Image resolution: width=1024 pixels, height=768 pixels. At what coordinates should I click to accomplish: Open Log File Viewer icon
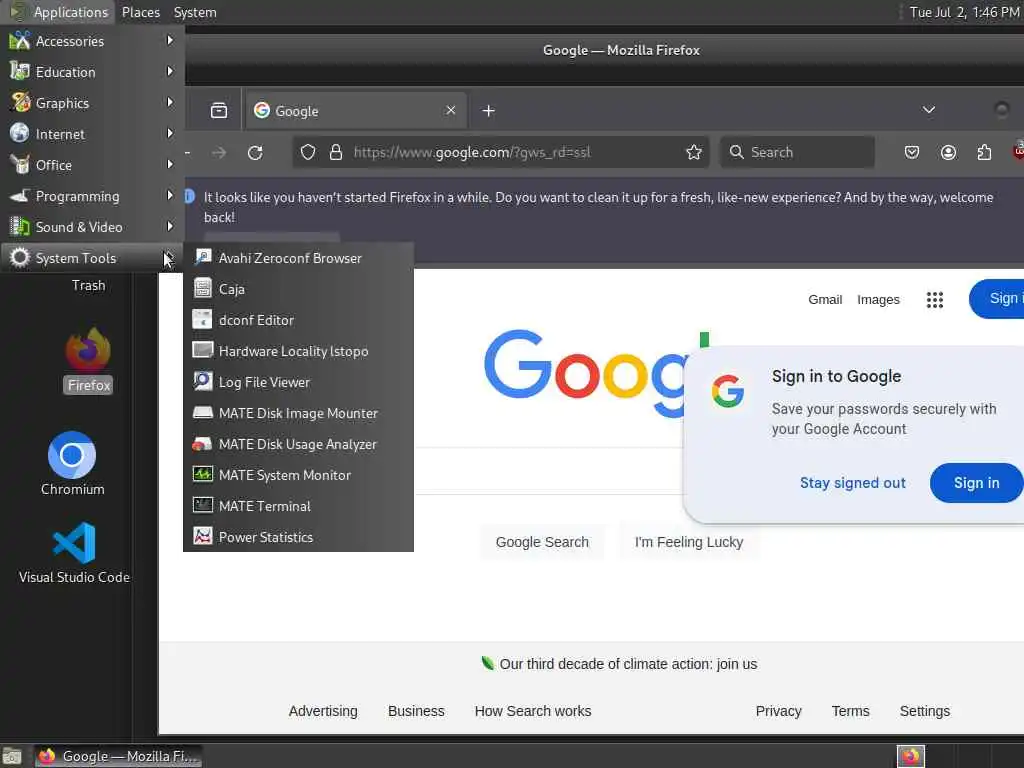coord(202,381)
